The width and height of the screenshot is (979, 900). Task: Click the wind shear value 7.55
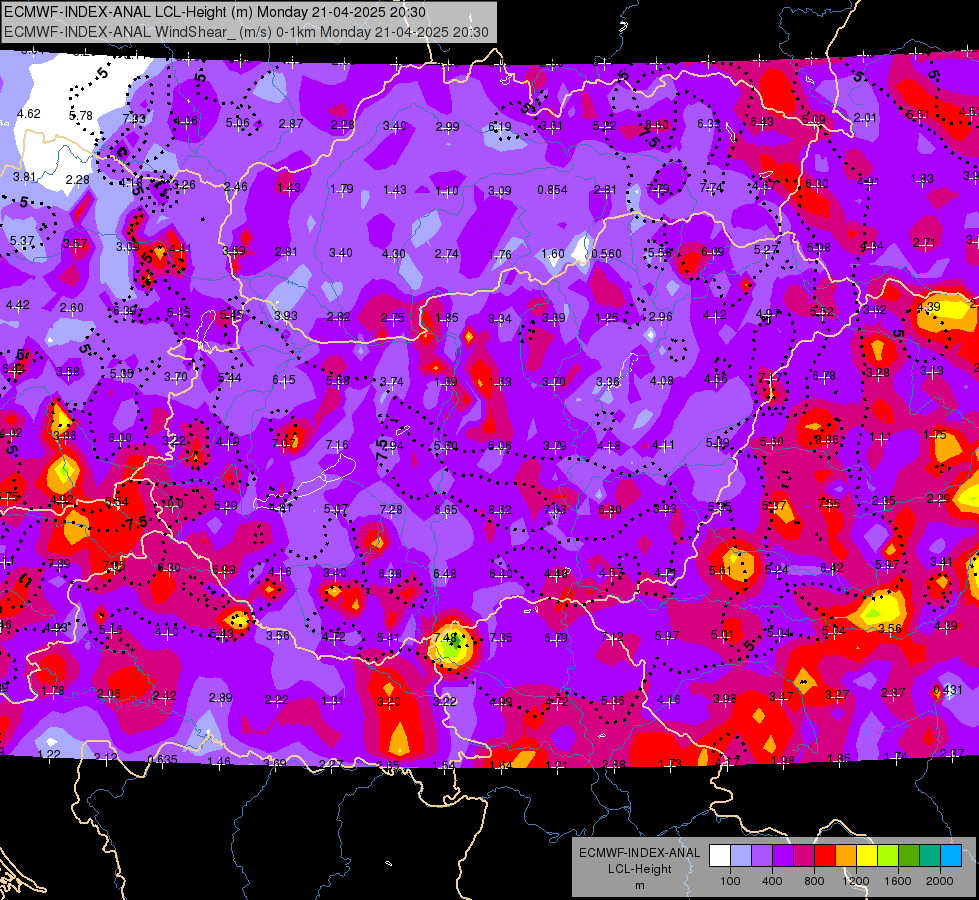pos(829,503)
